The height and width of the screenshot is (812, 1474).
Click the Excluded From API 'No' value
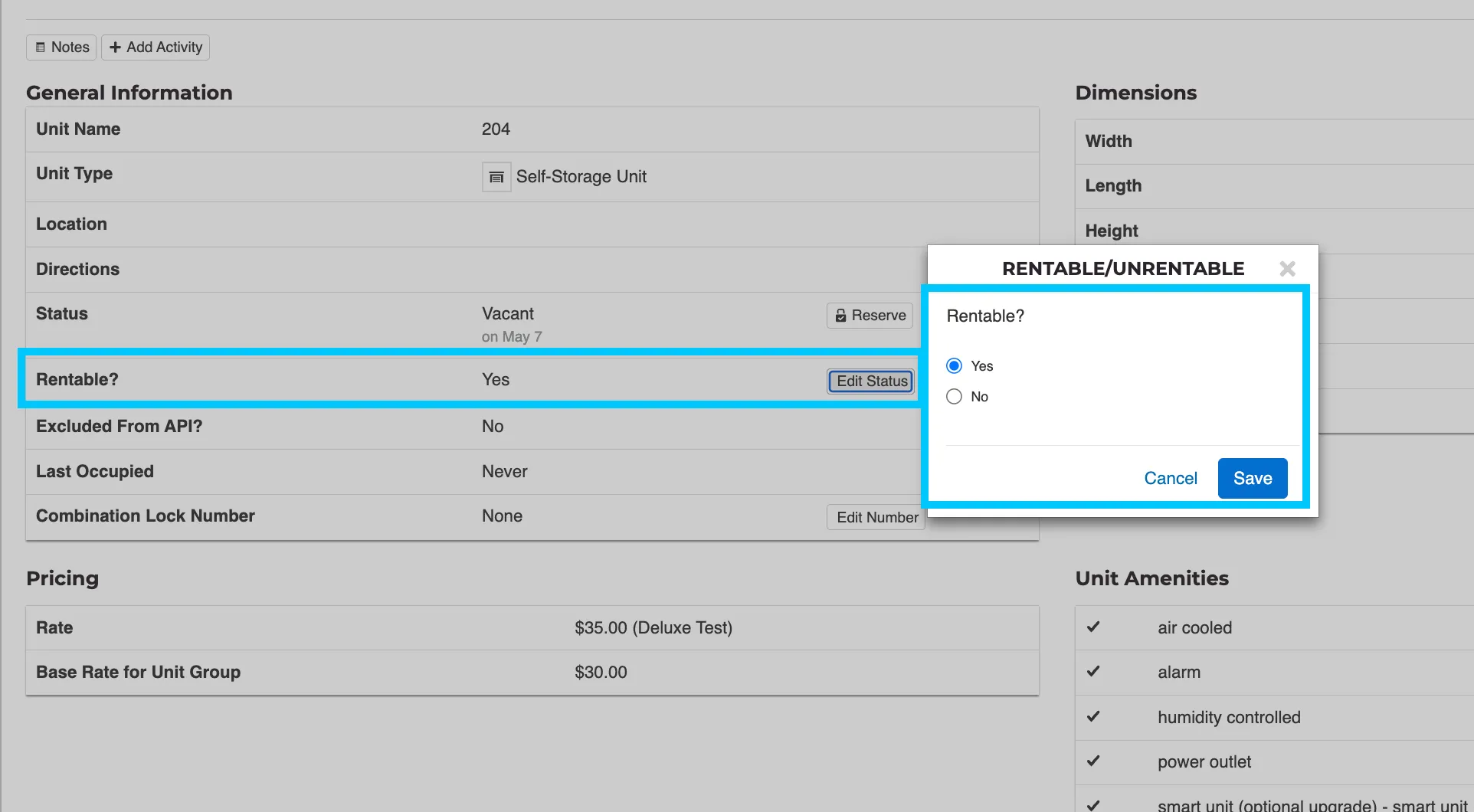[x=492, y=427]
